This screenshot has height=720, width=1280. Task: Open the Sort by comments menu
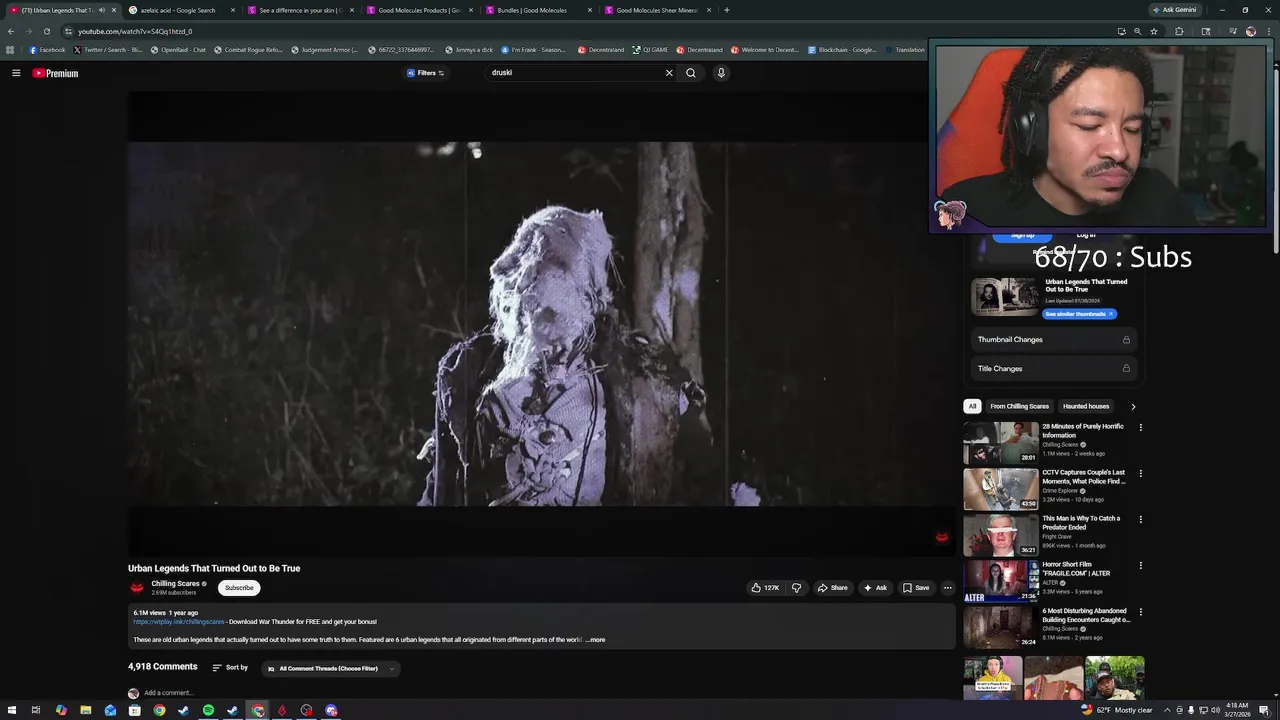click(x=230, y=668)
